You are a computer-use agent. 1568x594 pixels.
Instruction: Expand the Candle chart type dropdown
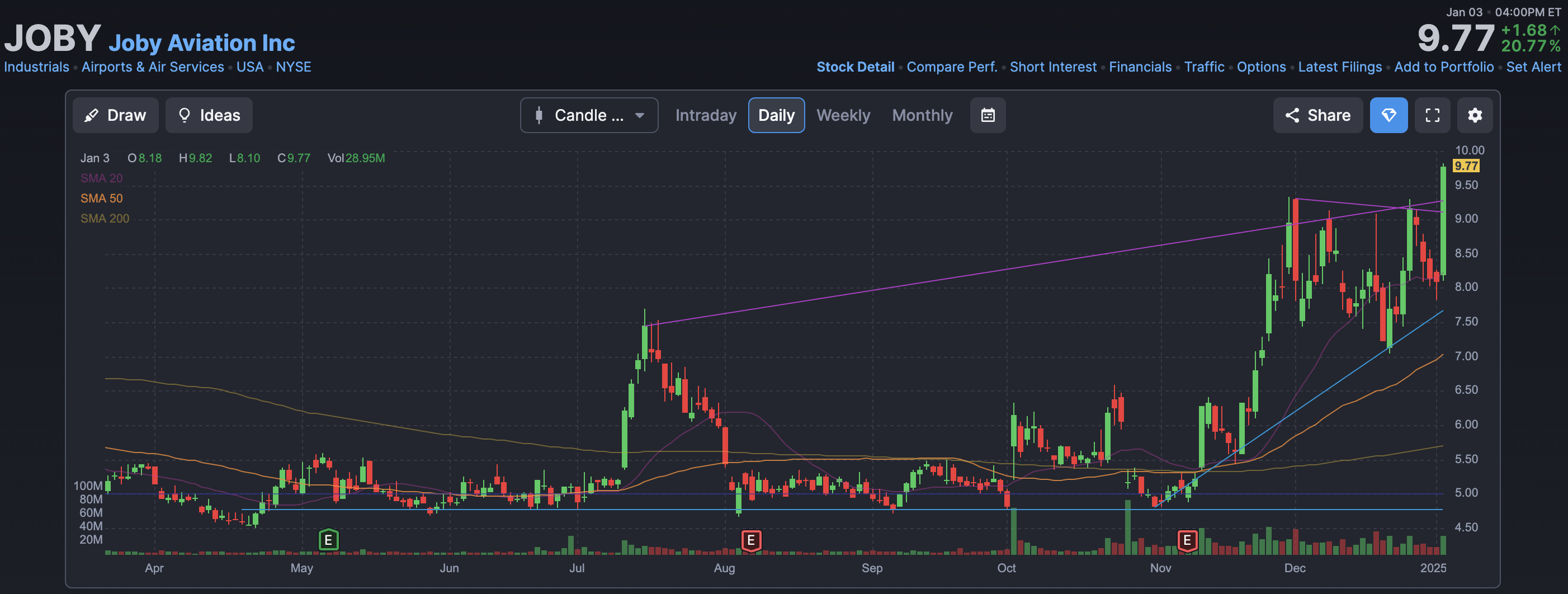point(589,115)
